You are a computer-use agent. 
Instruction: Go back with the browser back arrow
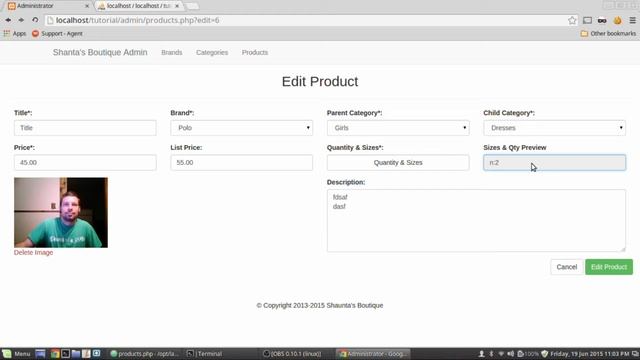pyautogui.click(x=8, y=20)
